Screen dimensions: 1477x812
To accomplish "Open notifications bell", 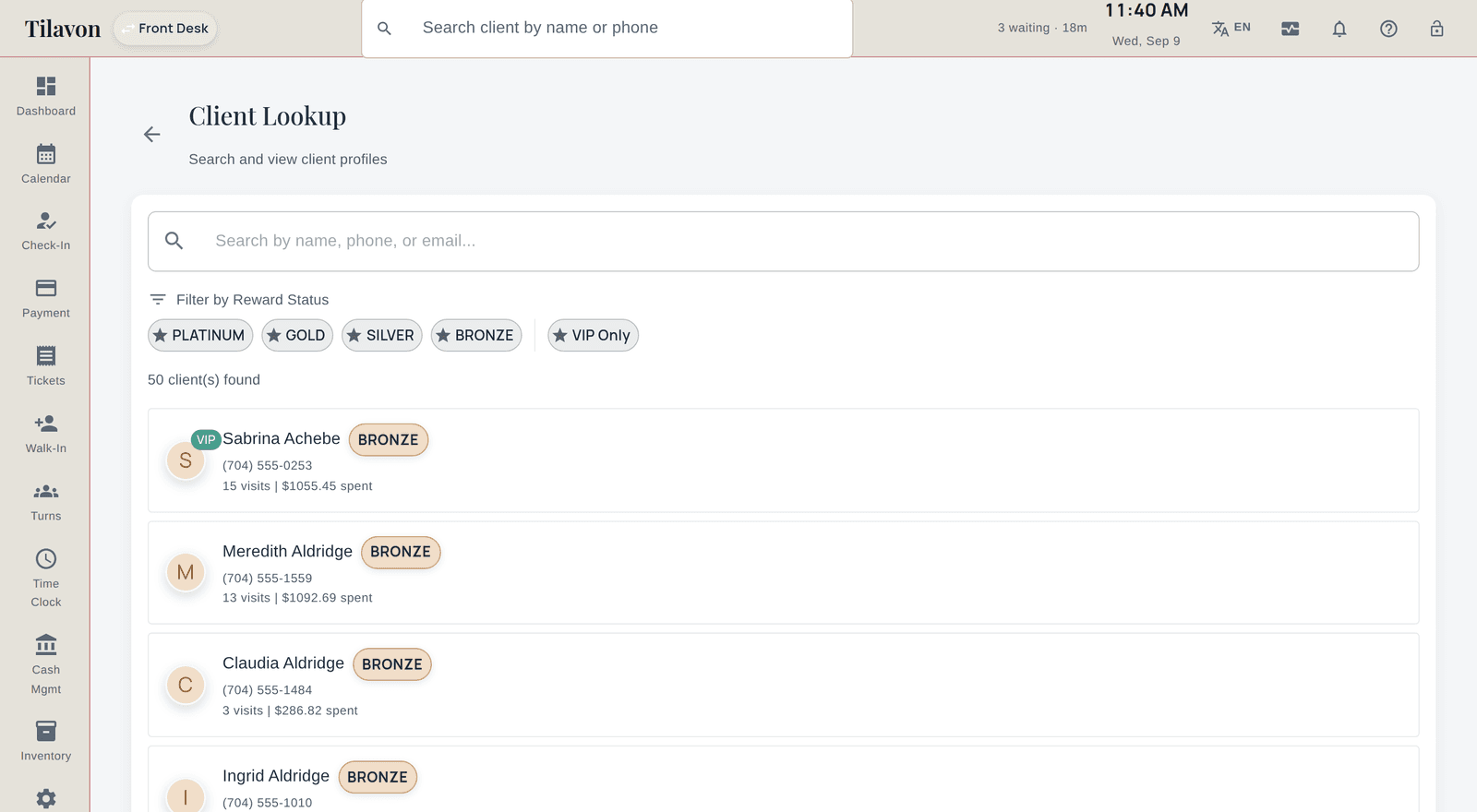I will coord(1339,29).
